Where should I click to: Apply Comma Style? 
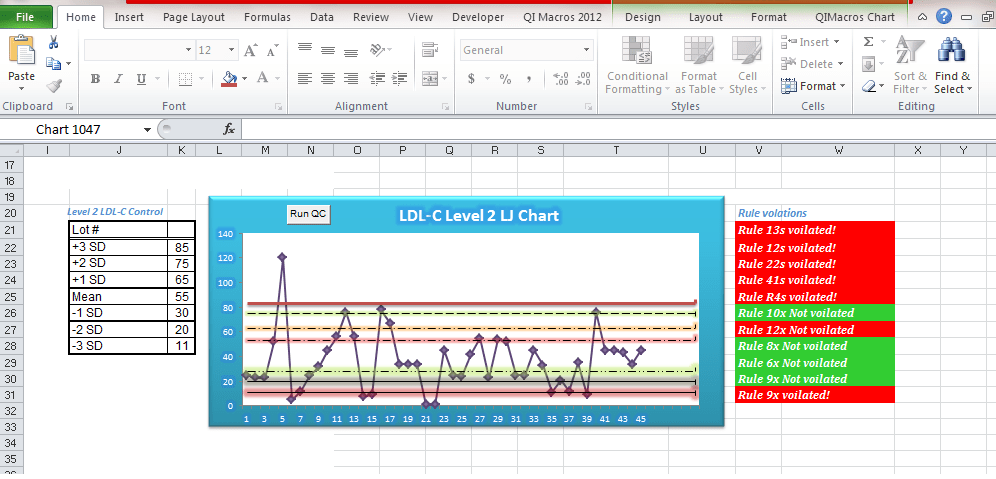pos(528,79)
